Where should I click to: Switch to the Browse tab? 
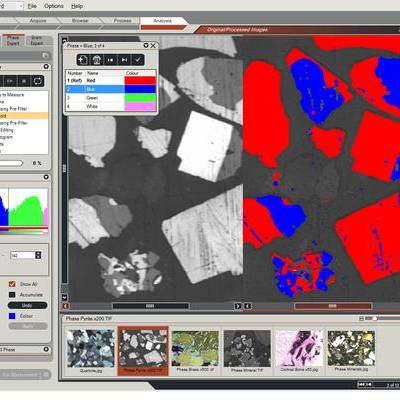click(x=80, y=21)
